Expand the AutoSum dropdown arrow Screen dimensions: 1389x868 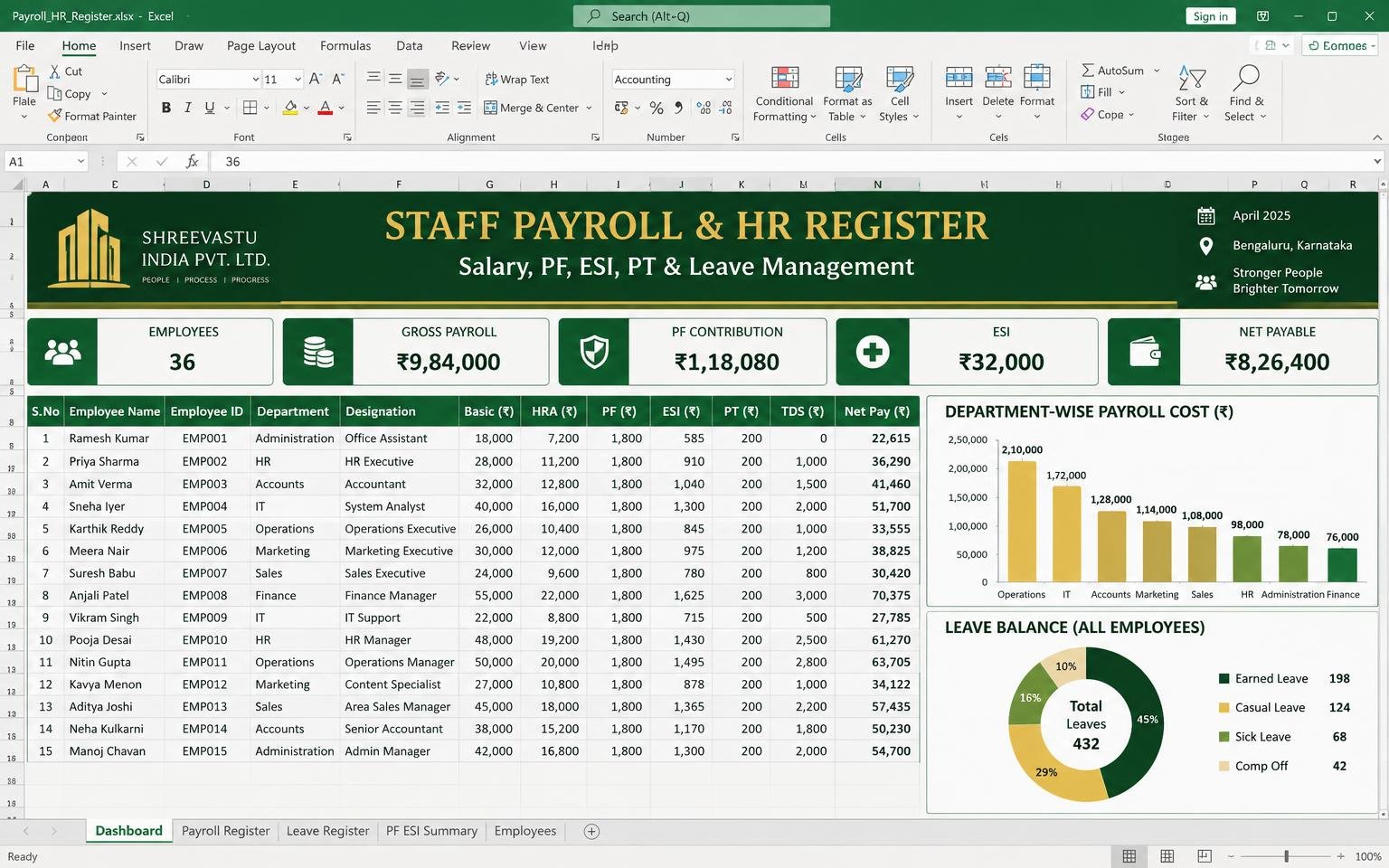coord(1157,71)
